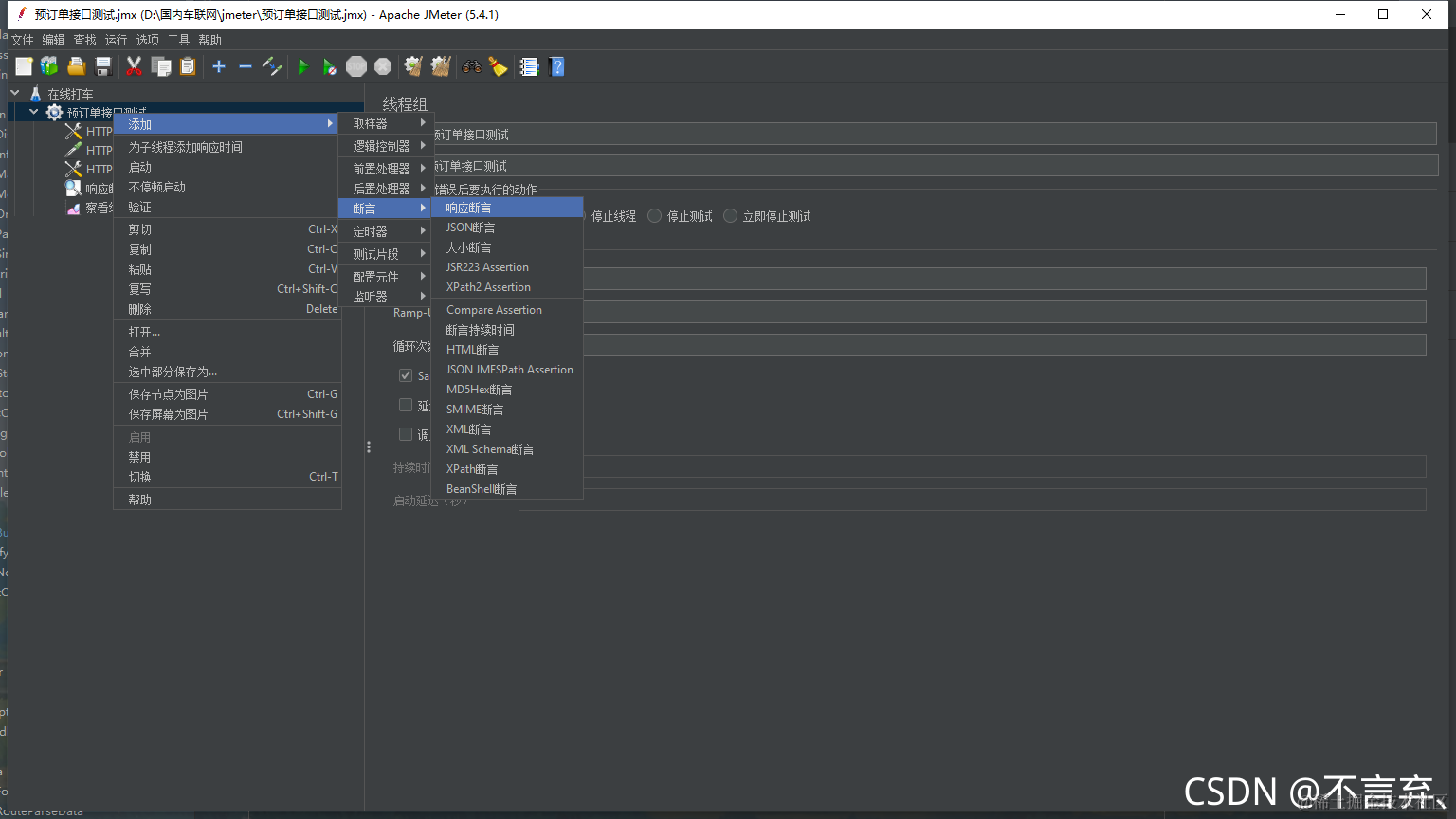Open the Templates icon in toolbar

point(49,66)
